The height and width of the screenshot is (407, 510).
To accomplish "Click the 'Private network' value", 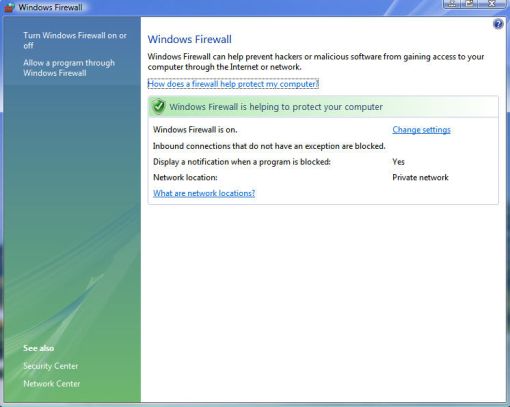I will [420, 177].
